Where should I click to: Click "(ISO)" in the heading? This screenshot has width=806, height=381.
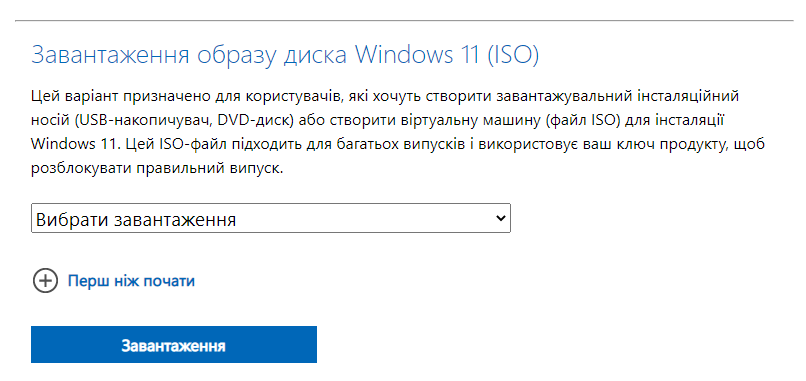click(x=512, y=55)
